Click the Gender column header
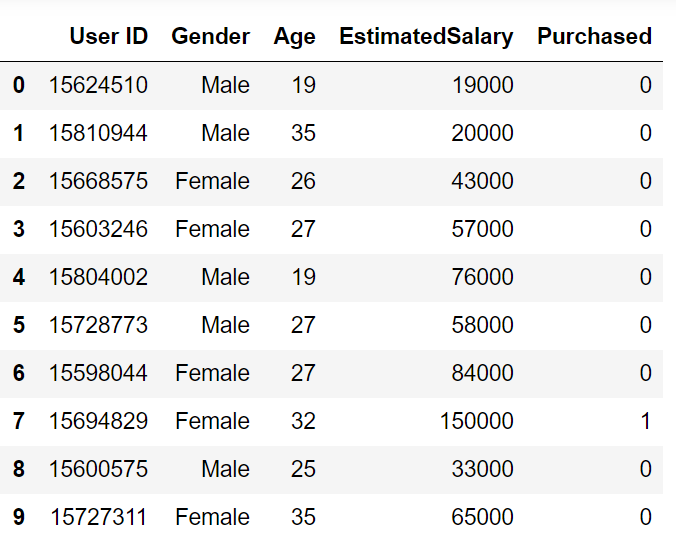Screen dimensions: 676x555 tap(210, 37)
